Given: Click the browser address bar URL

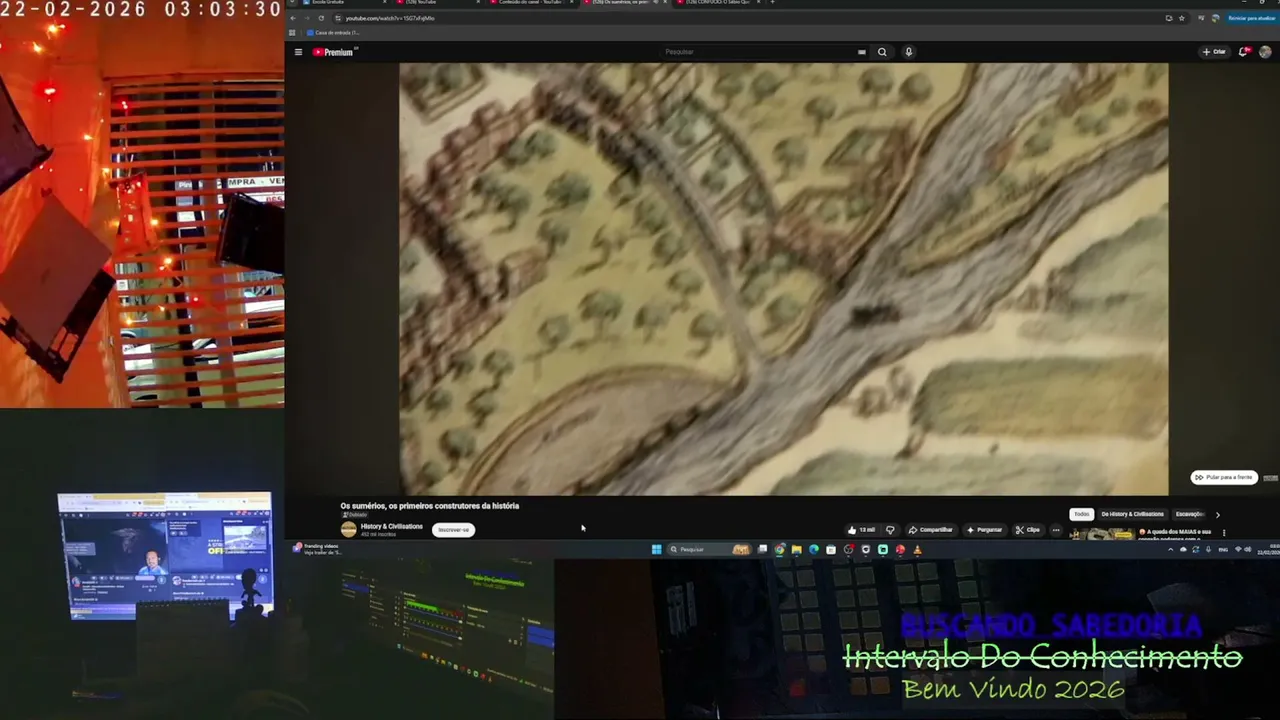Looking at the screenshot, I should 390,18.
